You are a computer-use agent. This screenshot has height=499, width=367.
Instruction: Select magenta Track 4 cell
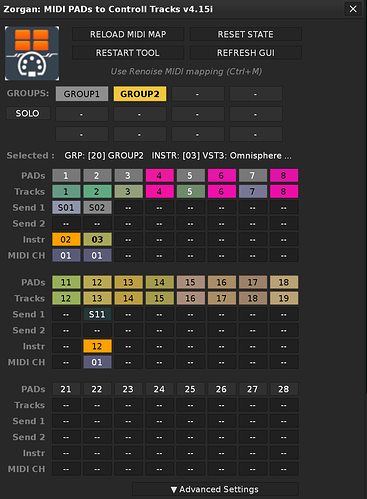pos(159,192)
